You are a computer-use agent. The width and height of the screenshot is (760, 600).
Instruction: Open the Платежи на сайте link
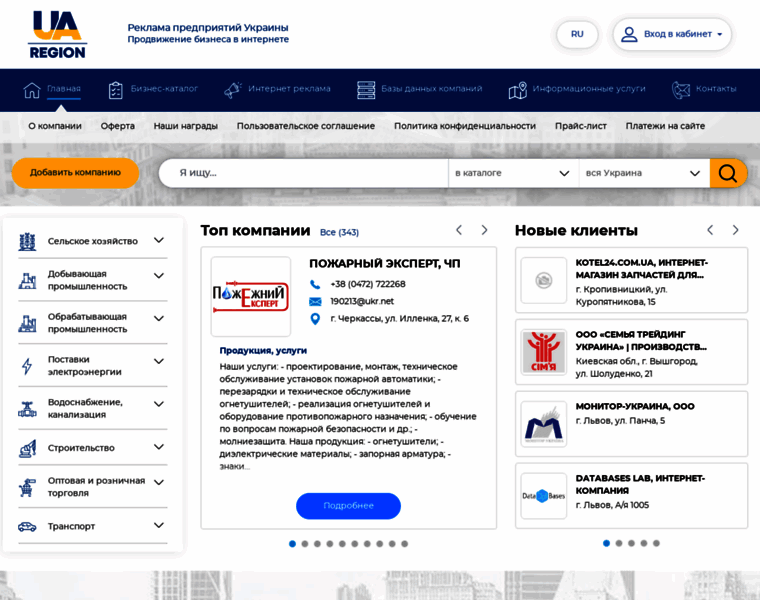[x=665, y=126]
